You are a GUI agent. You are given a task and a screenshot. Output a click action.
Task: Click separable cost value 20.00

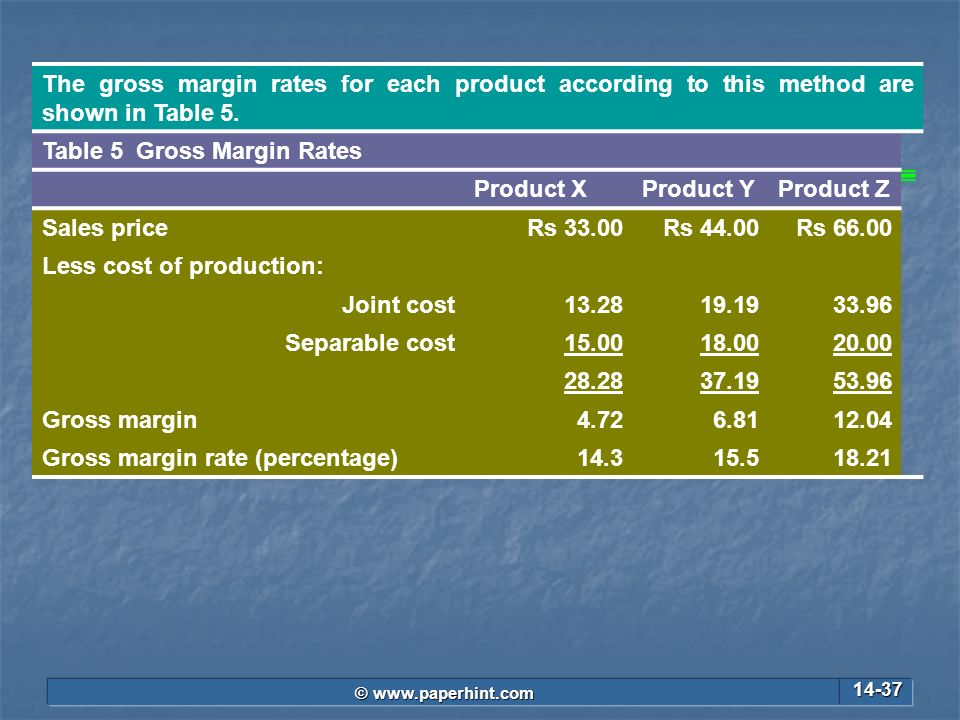point(863,343)
